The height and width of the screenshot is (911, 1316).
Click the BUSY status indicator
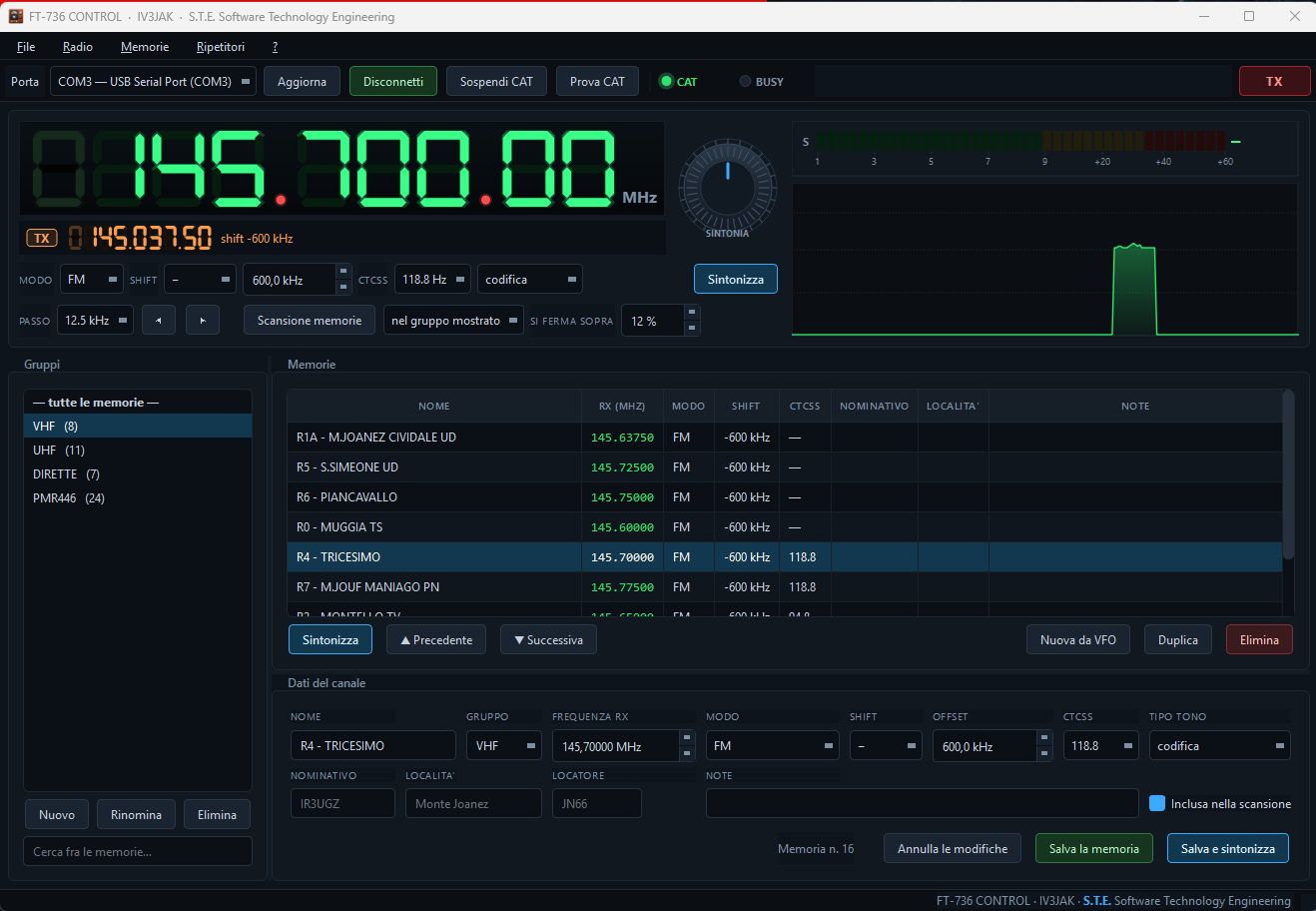pos(761,82)
